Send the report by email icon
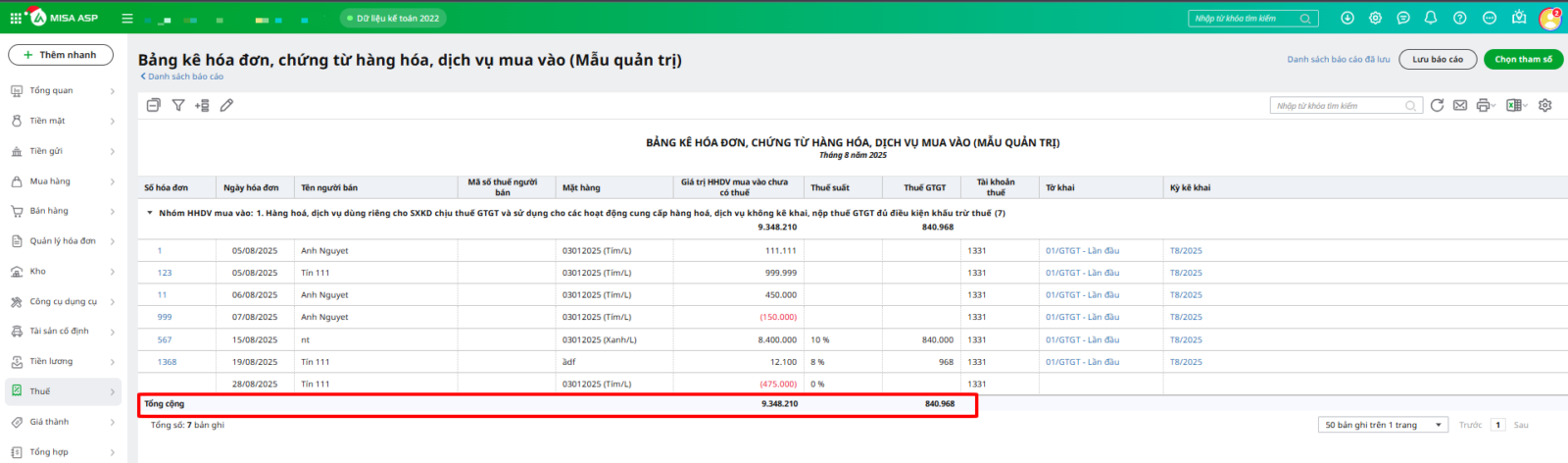 1460,105
